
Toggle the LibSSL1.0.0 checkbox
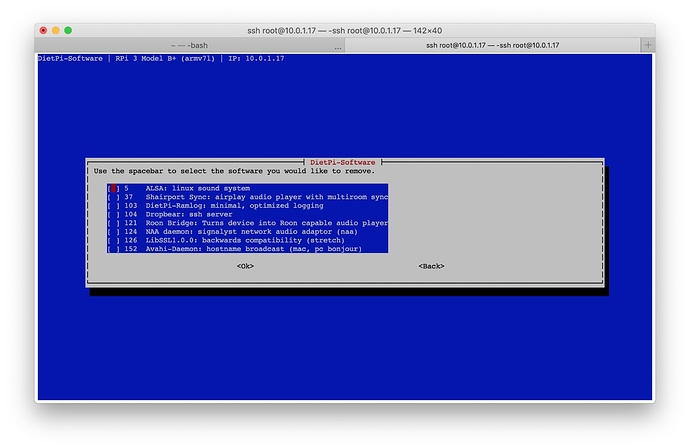(x=113, y=240)
